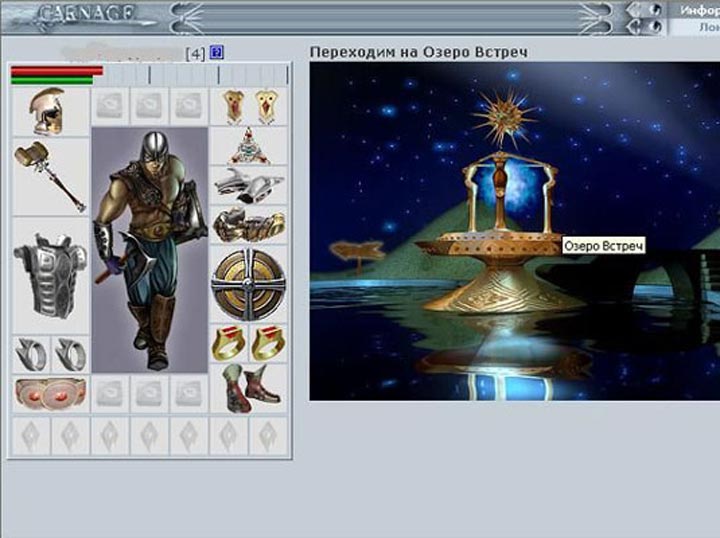Image resolution: width=720 pixels, height=538 pixels.
Task: Click the left gold shield-shaped earring
Action: coord(233,106)
